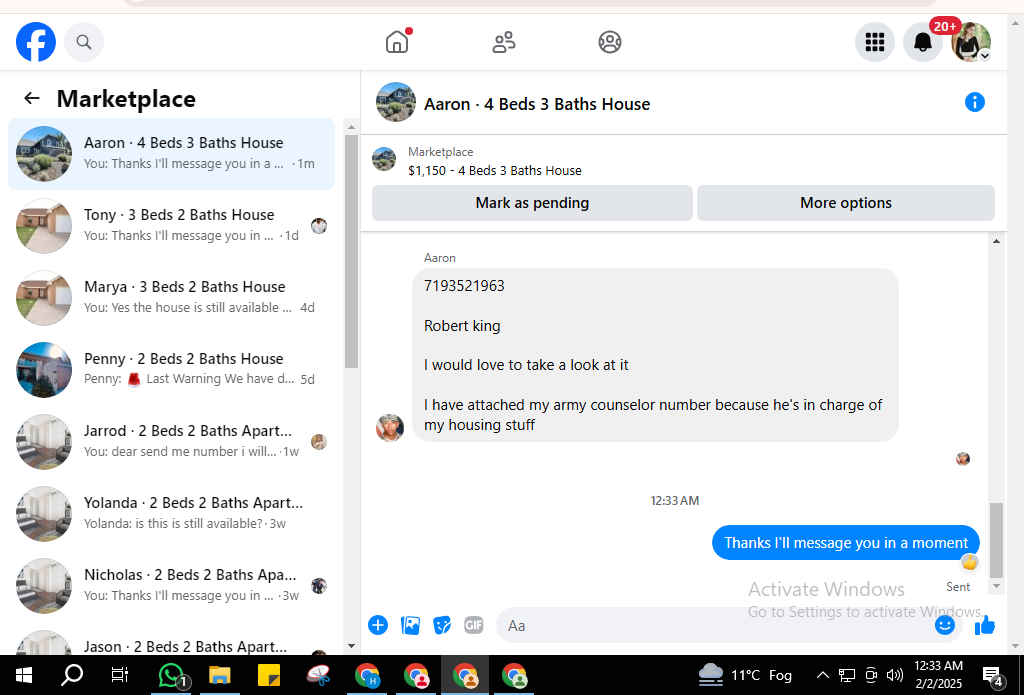Click conversation list scrollbar thumb
Image resolution: width=1024 pixels, height=695 pixels.
pyautogui.click(x=351, y=251)
